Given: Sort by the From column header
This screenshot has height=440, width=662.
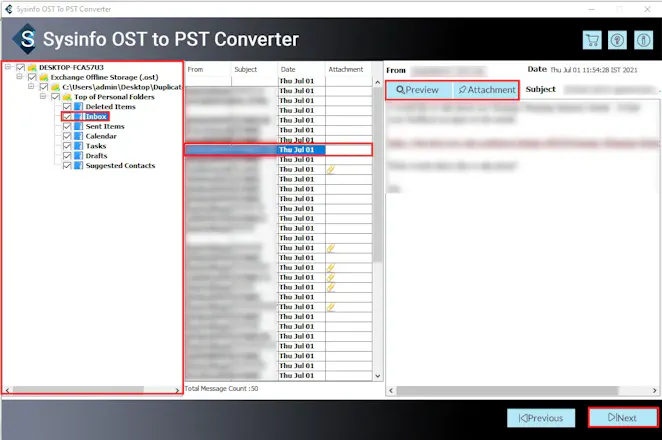Looking at the screenshot, I should [x=208, y=69].
